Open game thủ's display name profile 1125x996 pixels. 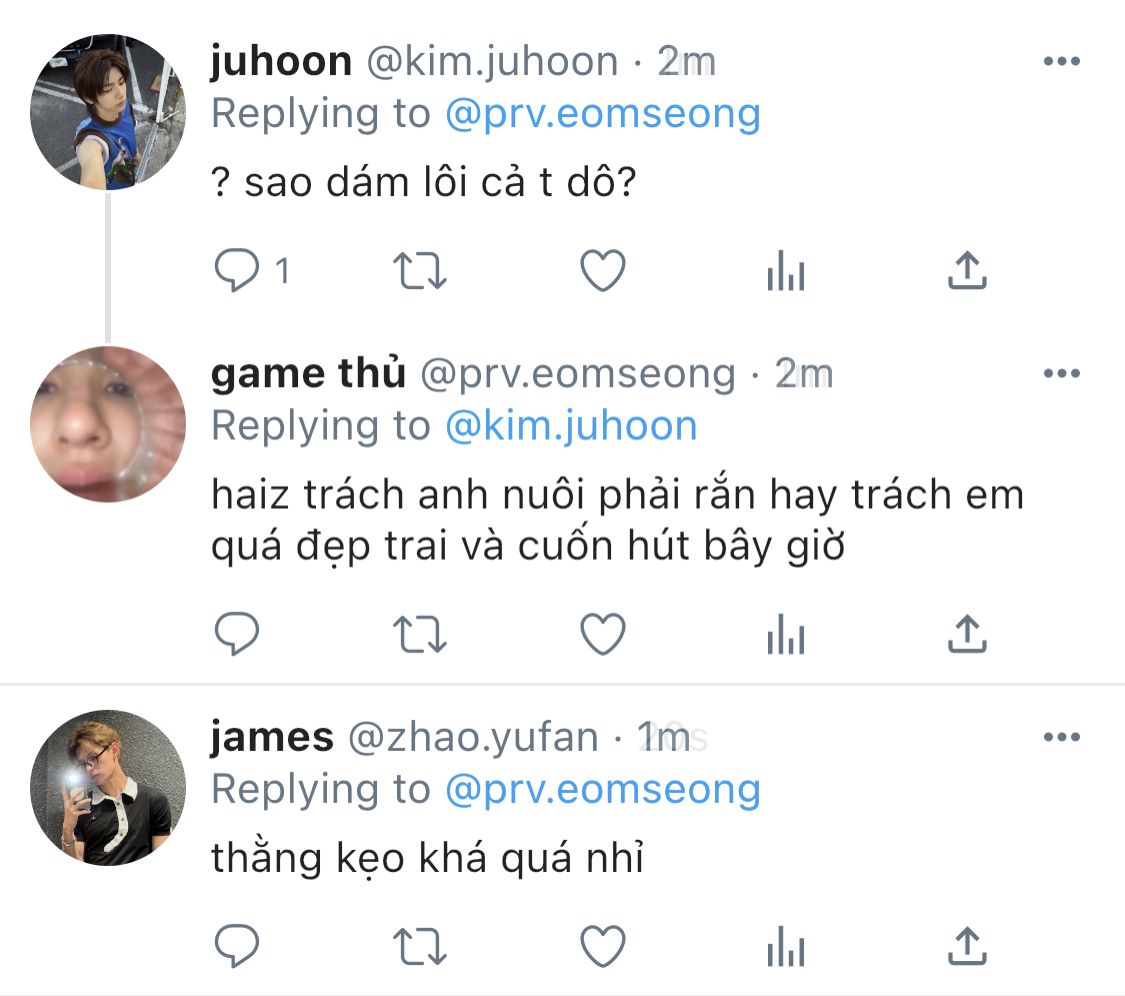point(309,374)
